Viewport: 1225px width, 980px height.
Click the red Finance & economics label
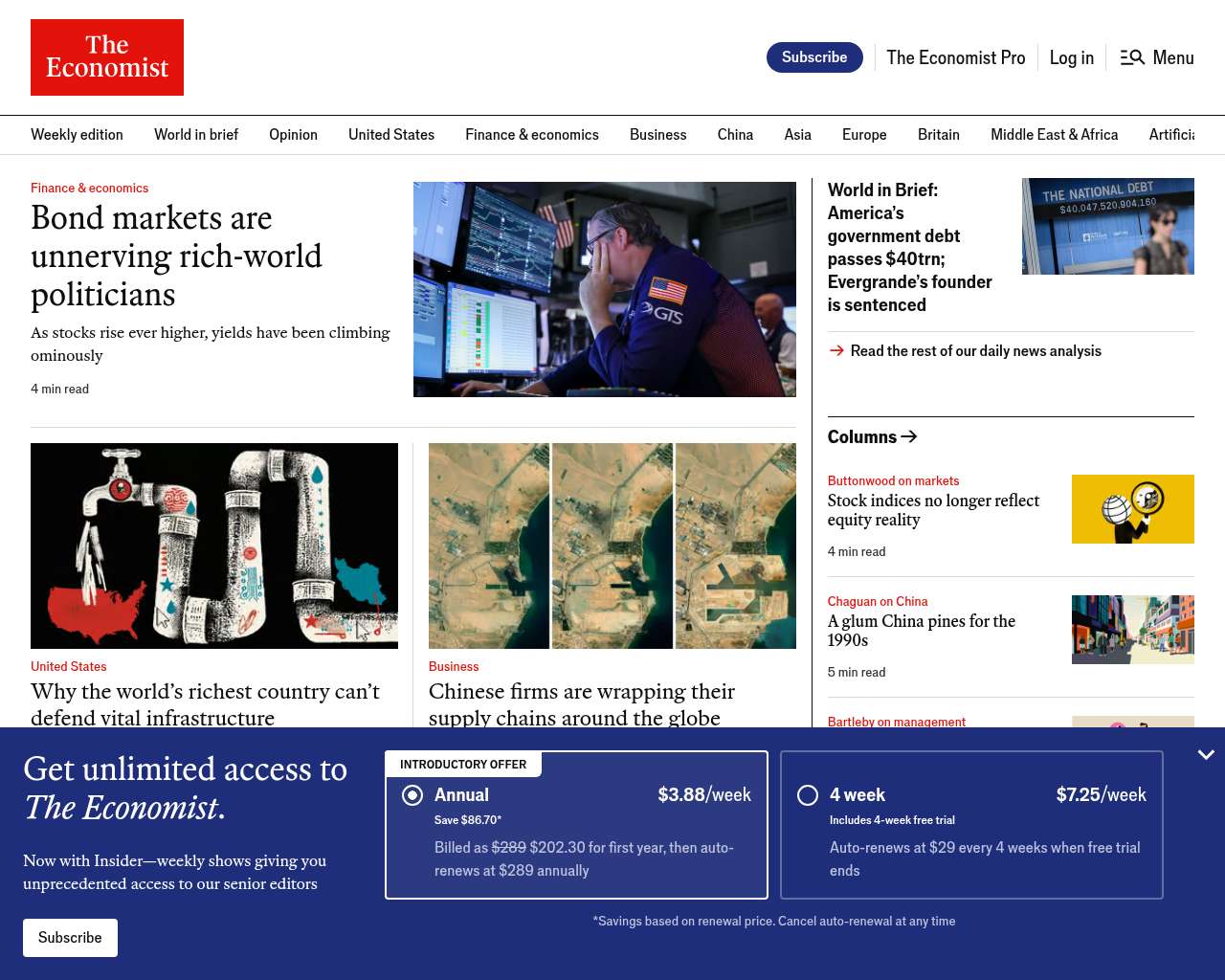tap(90, 189)
